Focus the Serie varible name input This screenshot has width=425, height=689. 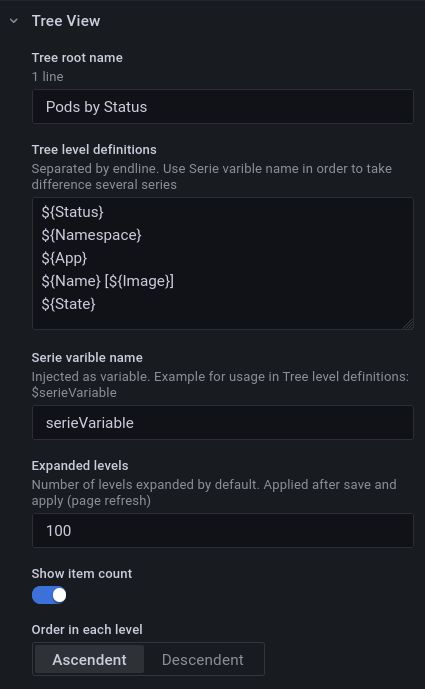[x=222, y=423]
